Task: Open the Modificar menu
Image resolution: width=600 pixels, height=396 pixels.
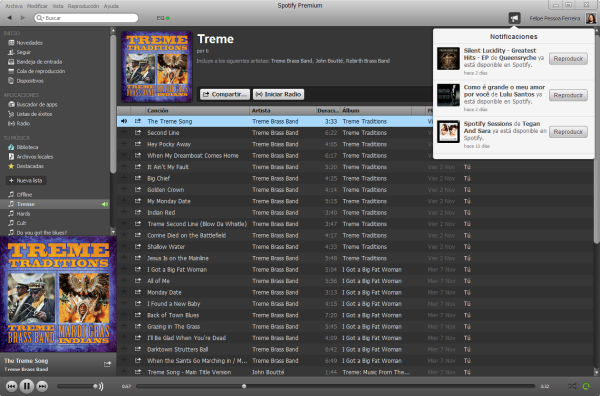Action: 37,6
